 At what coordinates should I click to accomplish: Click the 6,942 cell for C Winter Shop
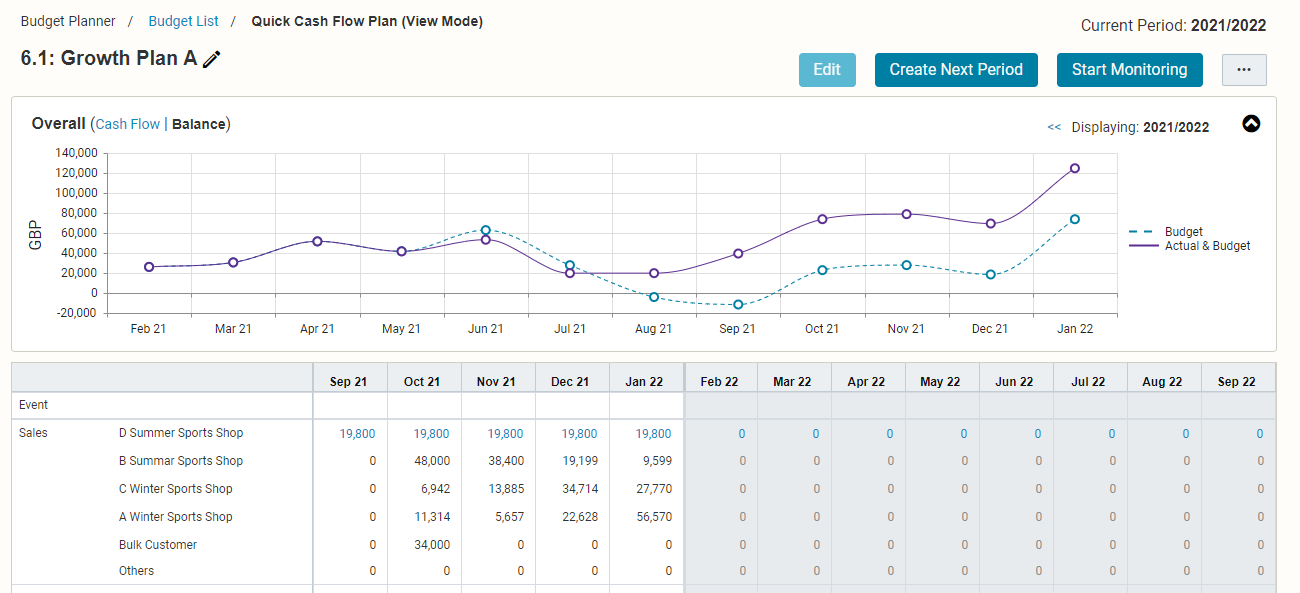pos(435,489)
